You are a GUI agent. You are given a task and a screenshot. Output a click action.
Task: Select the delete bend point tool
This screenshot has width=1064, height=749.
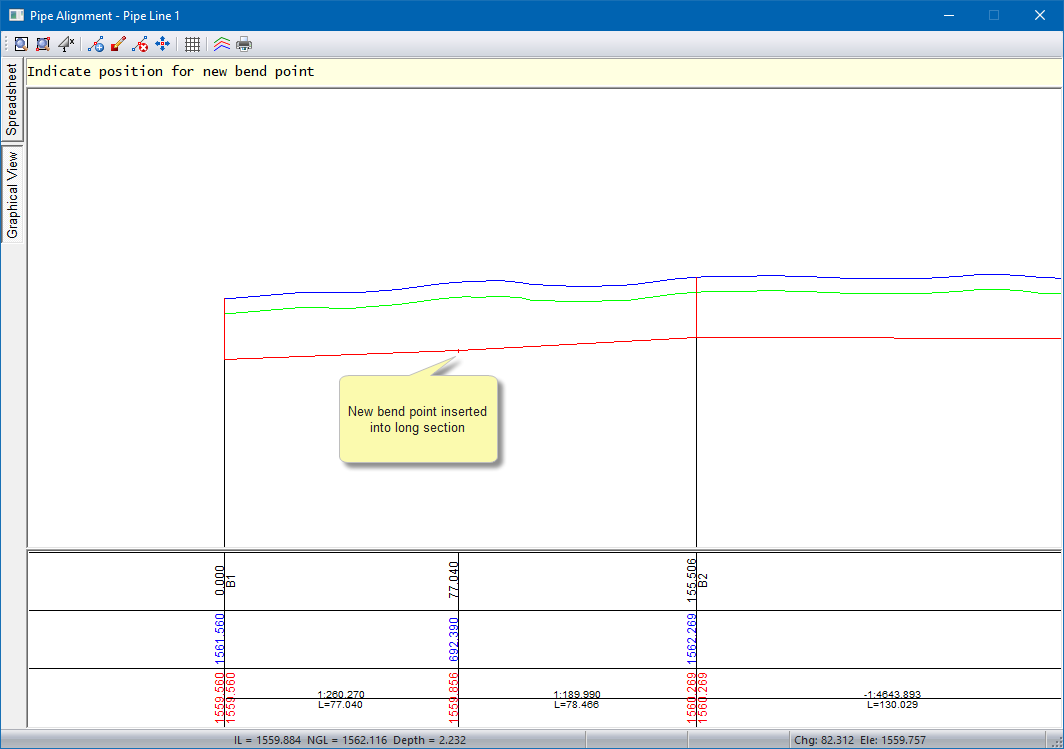pos(140,44)
